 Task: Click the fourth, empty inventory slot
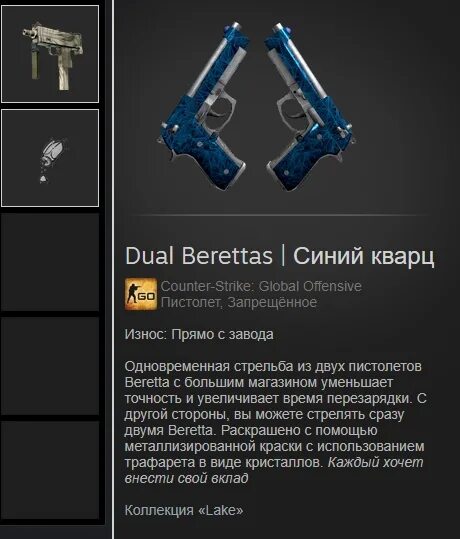(x=50, y=366)
